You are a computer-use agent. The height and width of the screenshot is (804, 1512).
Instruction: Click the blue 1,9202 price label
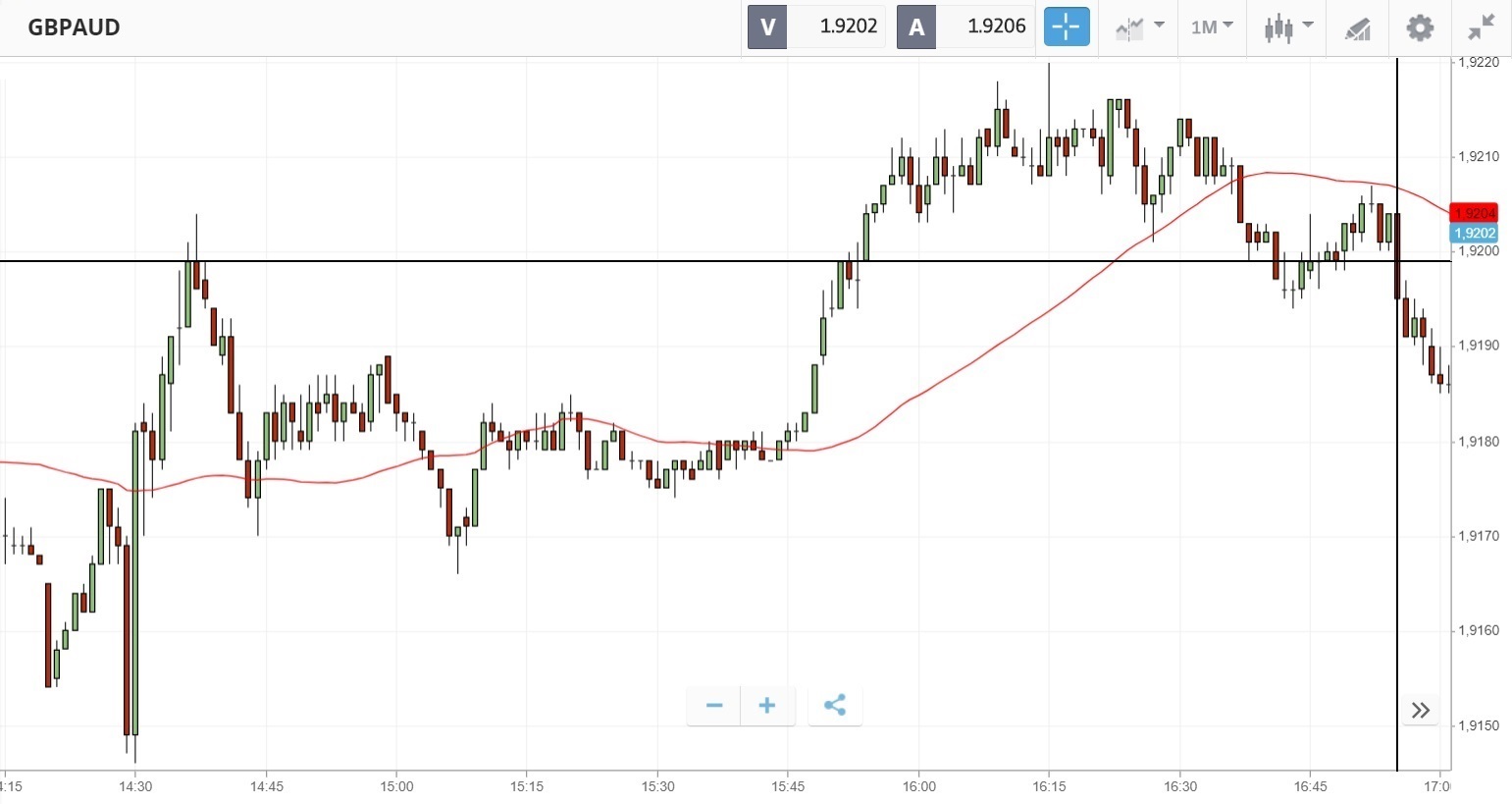point(1474,233)
